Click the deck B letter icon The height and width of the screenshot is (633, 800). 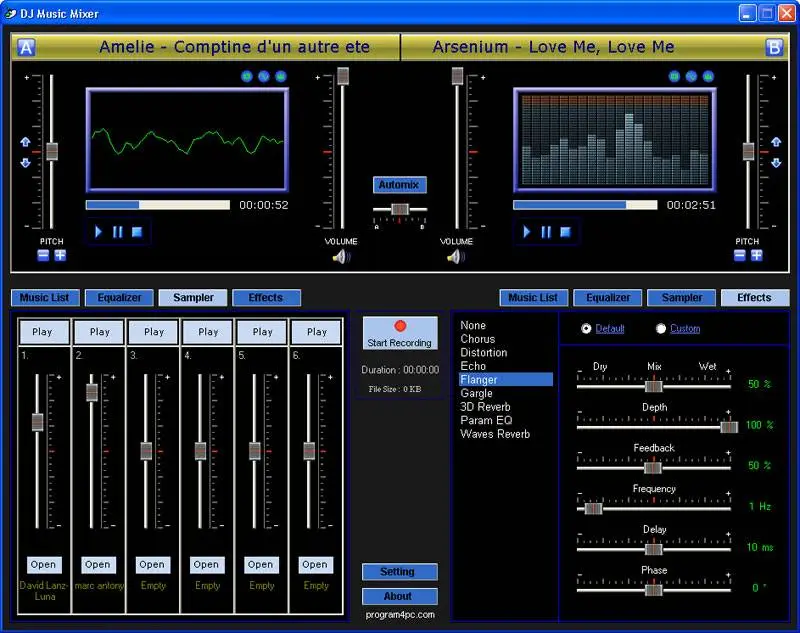click(774, 47)
